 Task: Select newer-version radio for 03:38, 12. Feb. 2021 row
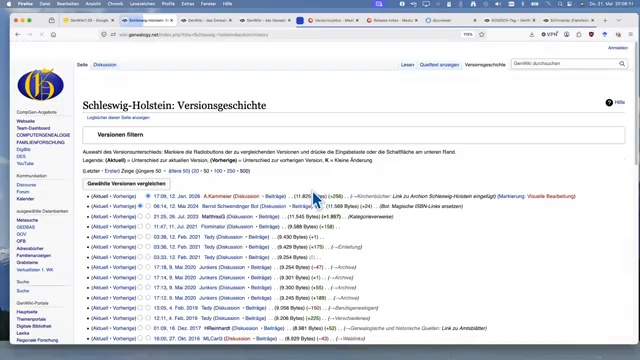coord(148,237)
